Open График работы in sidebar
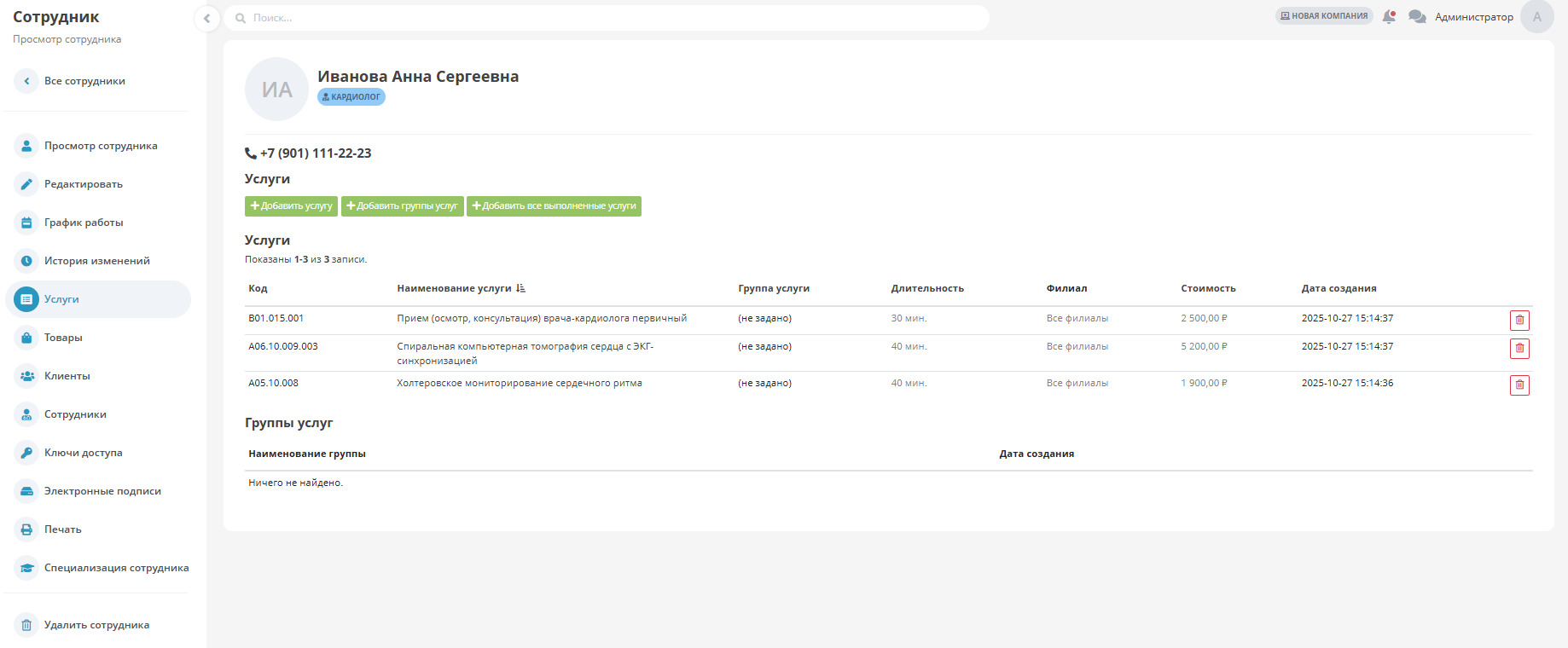This screenshot has height=648, width=1568. click(84, 223)
